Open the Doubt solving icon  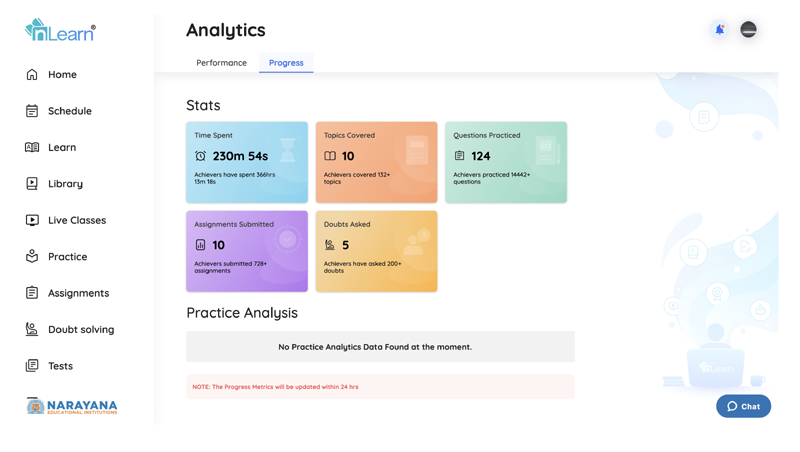pyautogui.click(x=32, y=329)
